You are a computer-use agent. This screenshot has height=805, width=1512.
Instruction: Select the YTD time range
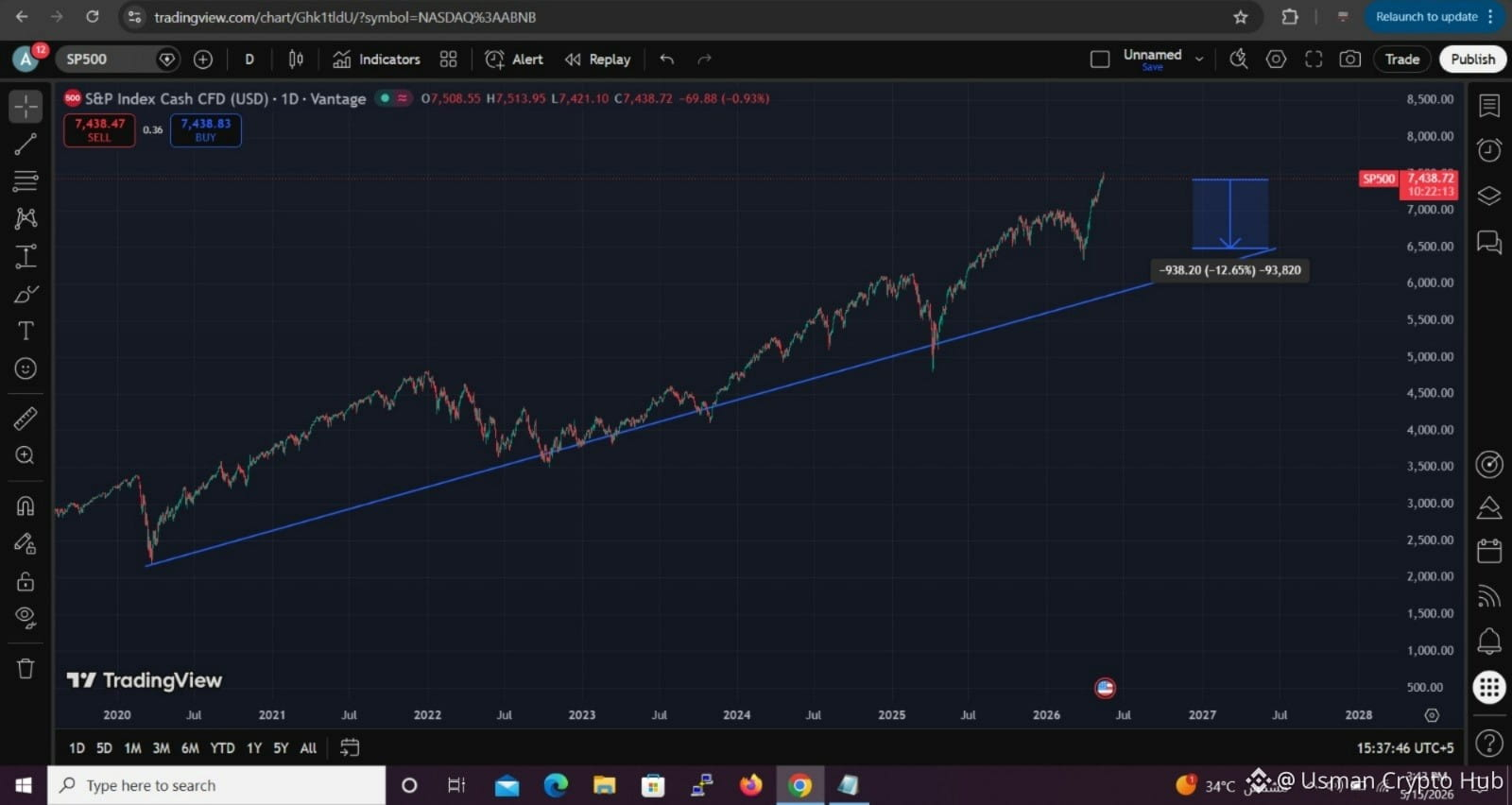222,747
